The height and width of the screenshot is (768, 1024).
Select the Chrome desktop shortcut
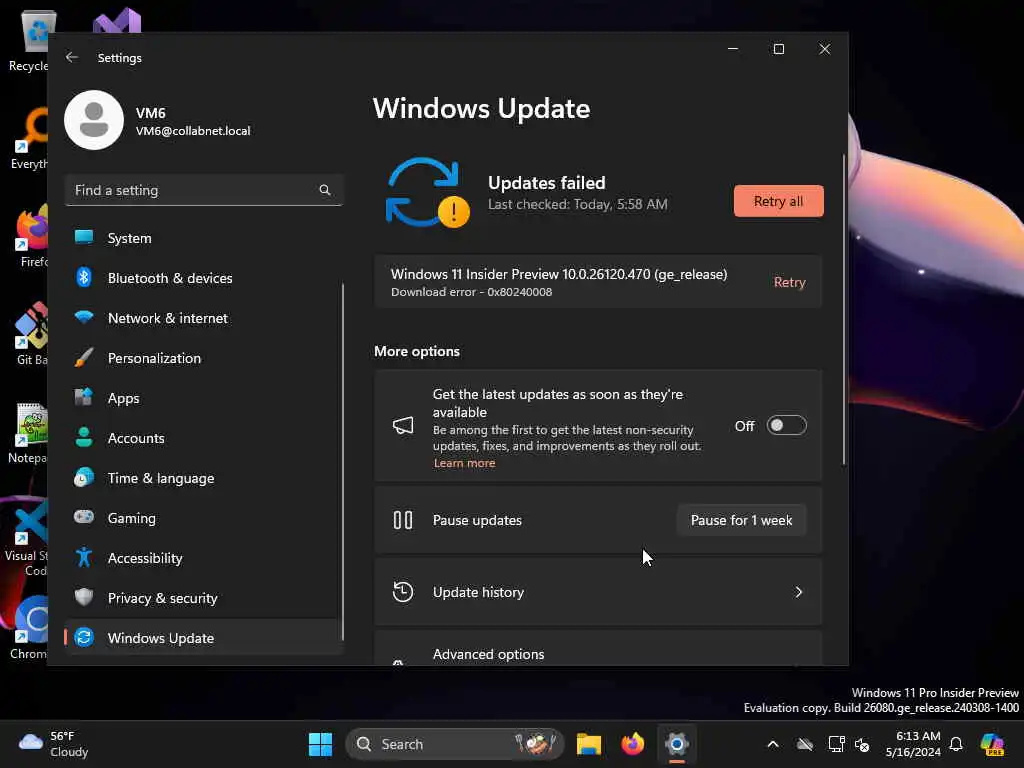(x=29, y=628)
